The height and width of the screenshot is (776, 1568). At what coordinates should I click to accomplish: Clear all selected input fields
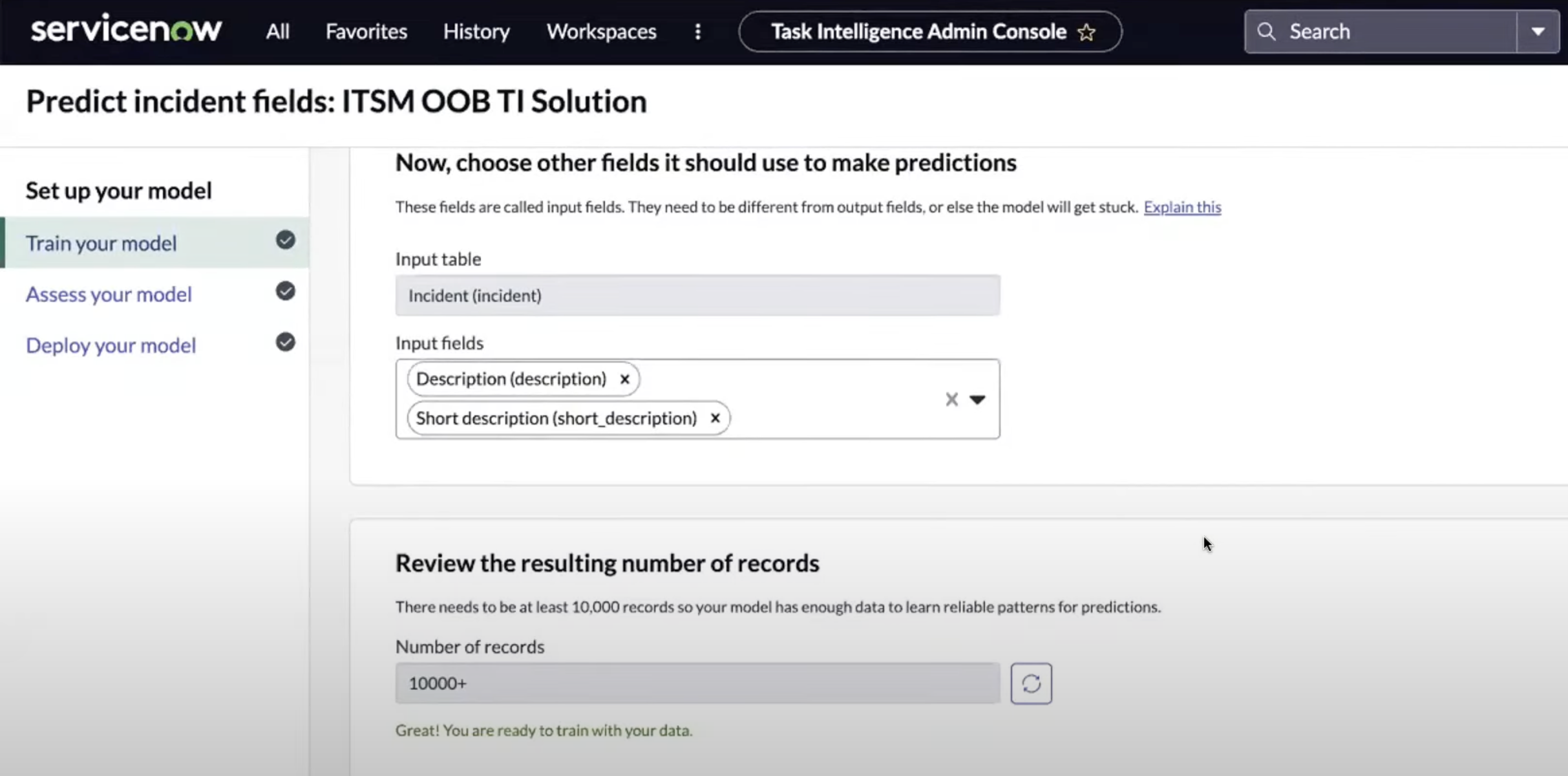950,400
